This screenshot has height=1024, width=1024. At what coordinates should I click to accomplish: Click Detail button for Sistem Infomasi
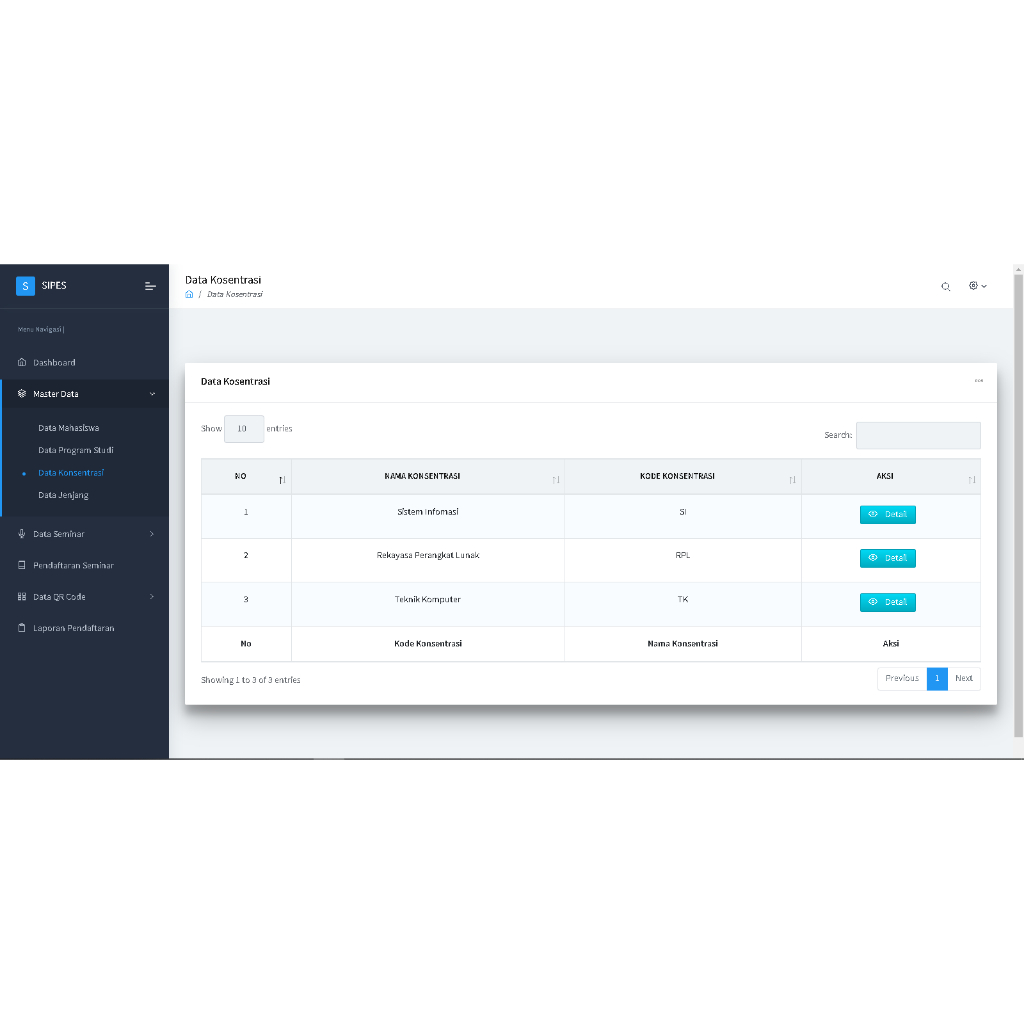888,515
